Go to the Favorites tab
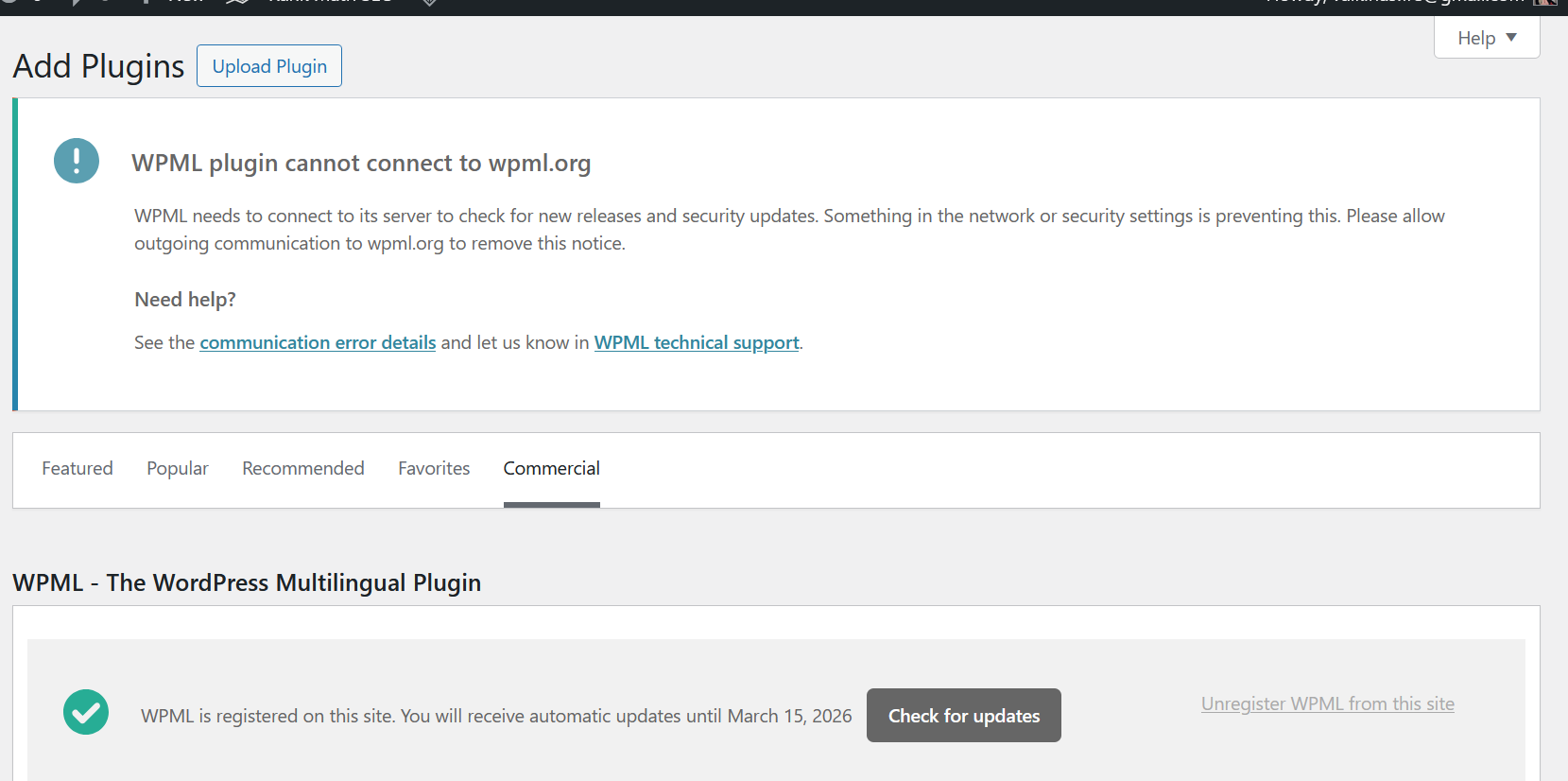Viewport: 1568px width, 781px height. (434, 468)
